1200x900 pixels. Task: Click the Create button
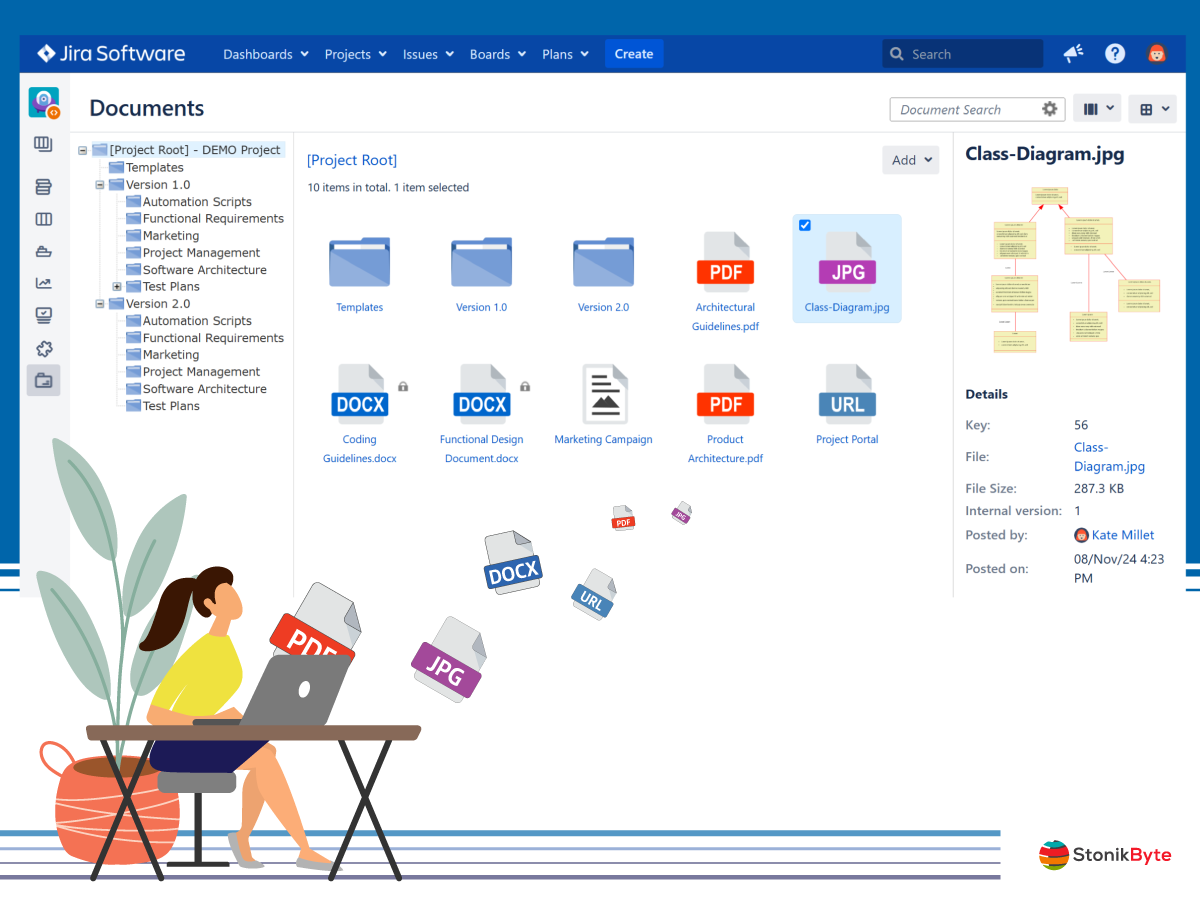633,53
